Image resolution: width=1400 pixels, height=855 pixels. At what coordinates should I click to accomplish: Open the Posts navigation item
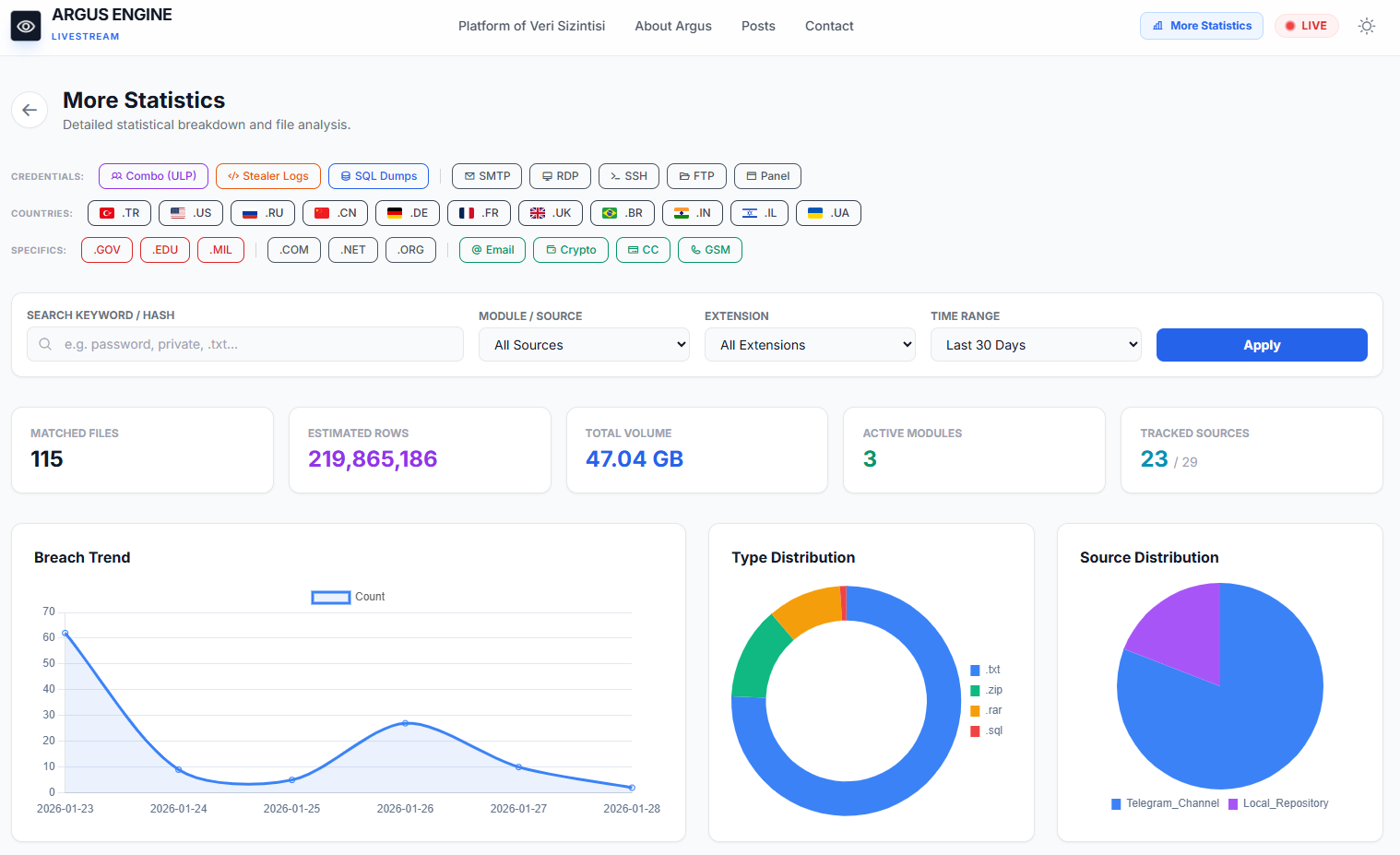[x=758, y=26]
